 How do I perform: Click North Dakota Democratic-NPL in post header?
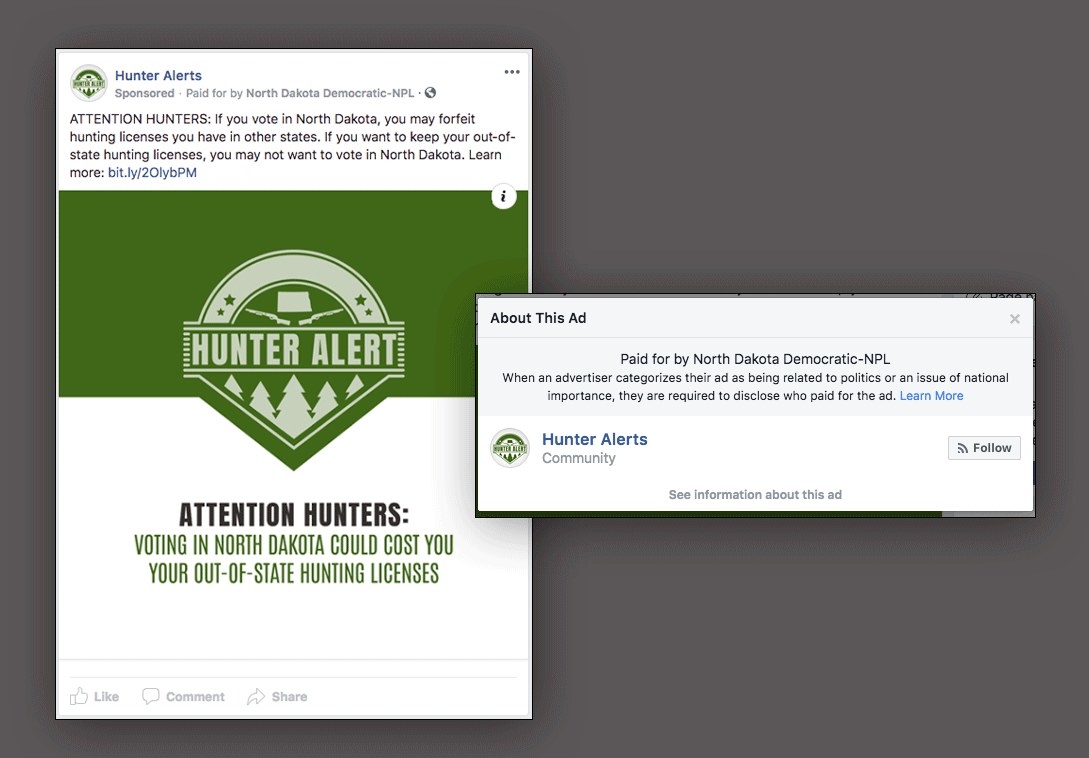[330, 93]
